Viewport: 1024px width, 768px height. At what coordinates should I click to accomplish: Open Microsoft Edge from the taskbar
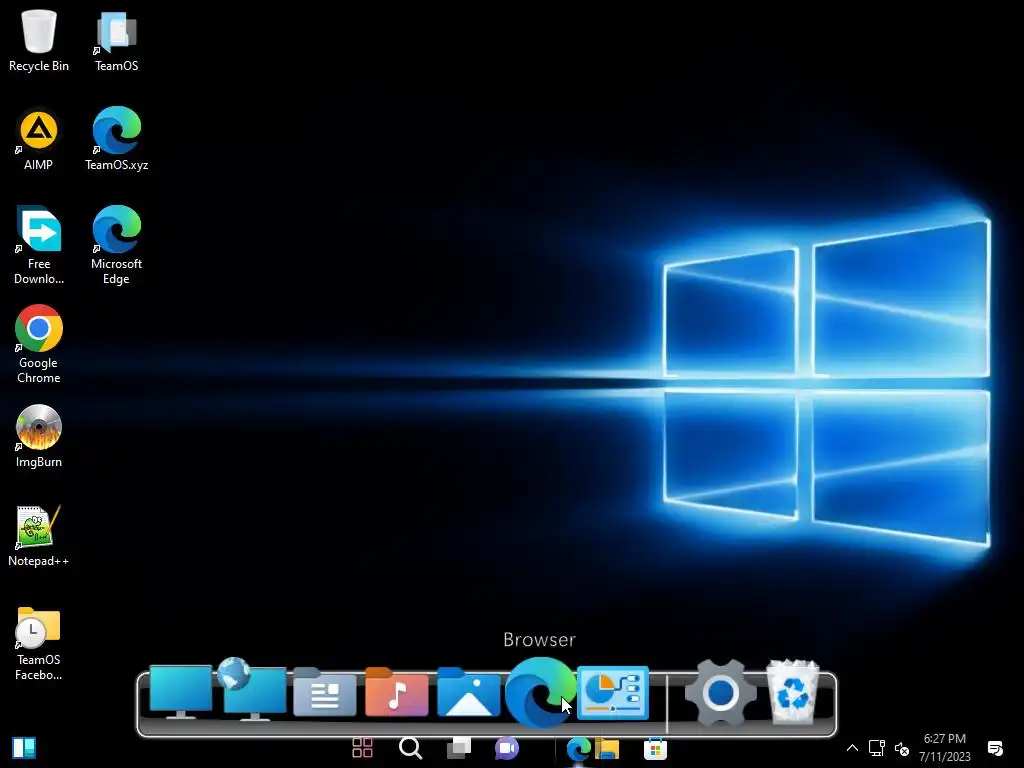click(x=579, y=749)
